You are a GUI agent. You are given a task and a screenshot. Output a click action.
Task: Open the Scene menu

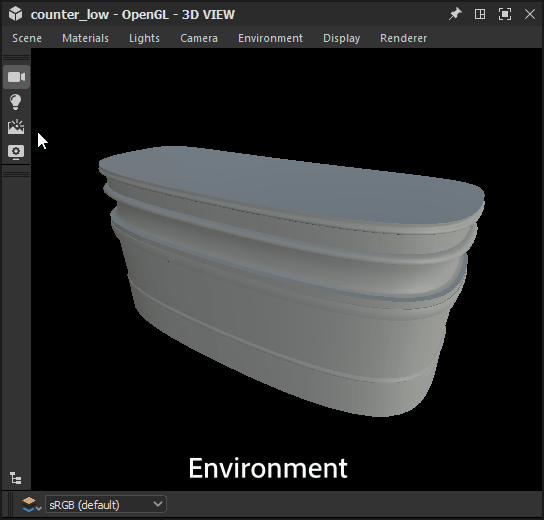[27, 38]
